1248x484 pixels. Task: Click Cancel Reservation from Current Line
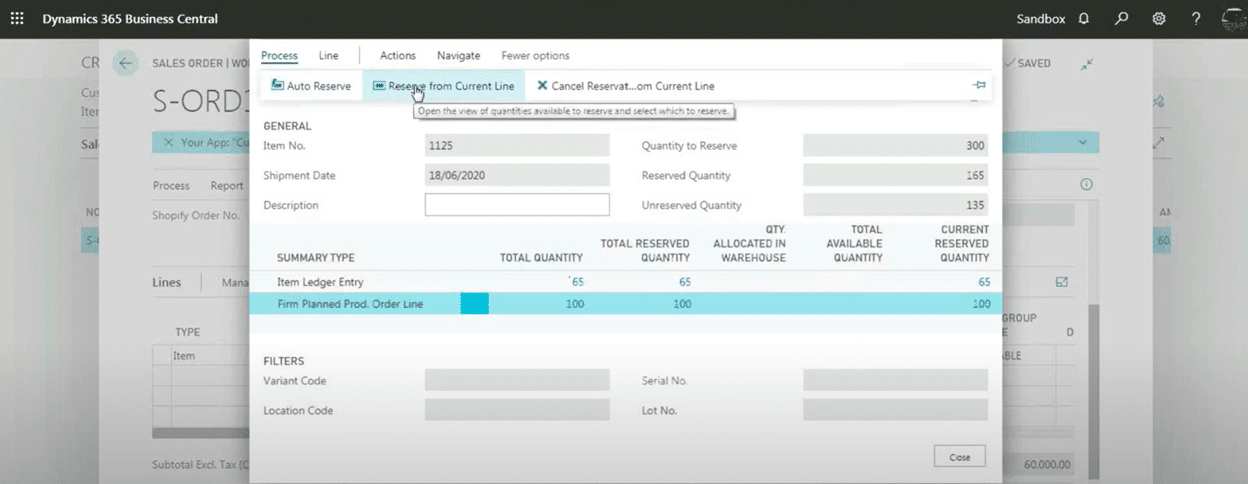tap(625, 86)
